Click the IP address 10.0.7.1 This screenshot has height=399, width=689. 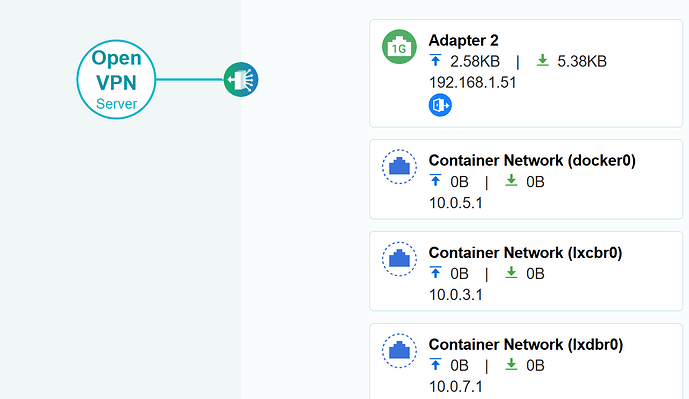pyautogui.click(x=456, y=387)
